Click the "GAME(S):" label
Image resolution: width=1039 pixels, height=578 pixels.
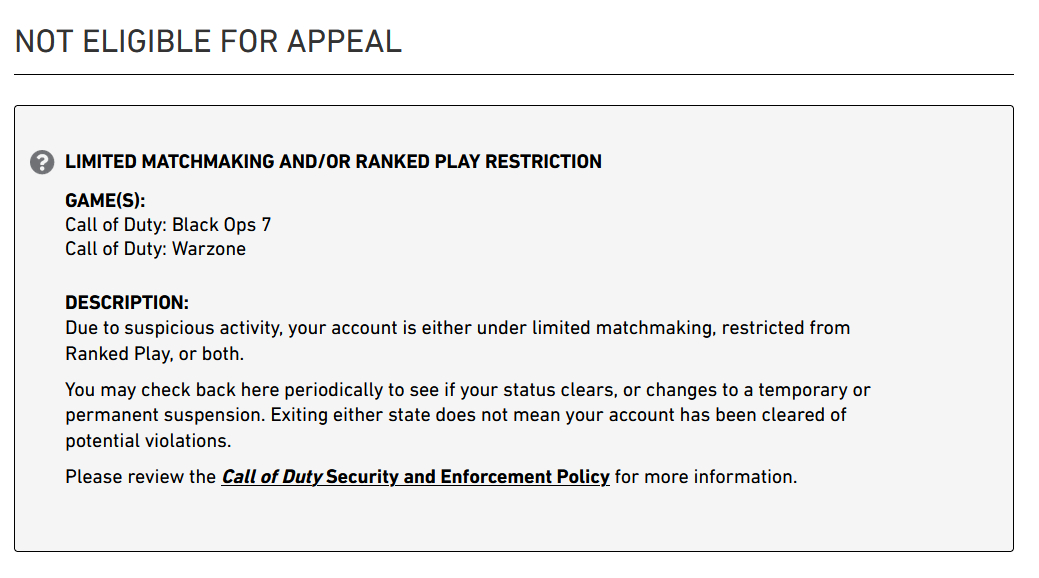pos(105,201)
